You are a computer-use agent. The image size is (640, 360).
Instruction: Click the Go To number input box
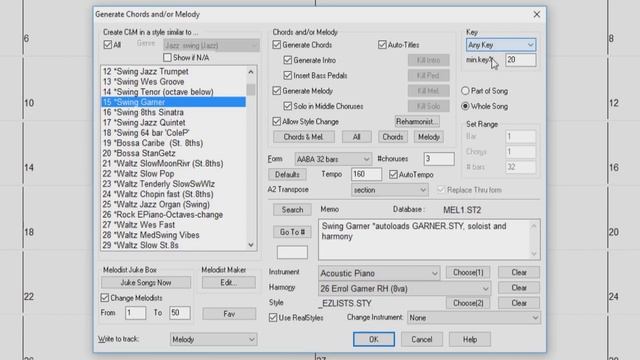(x=292, y=252)
